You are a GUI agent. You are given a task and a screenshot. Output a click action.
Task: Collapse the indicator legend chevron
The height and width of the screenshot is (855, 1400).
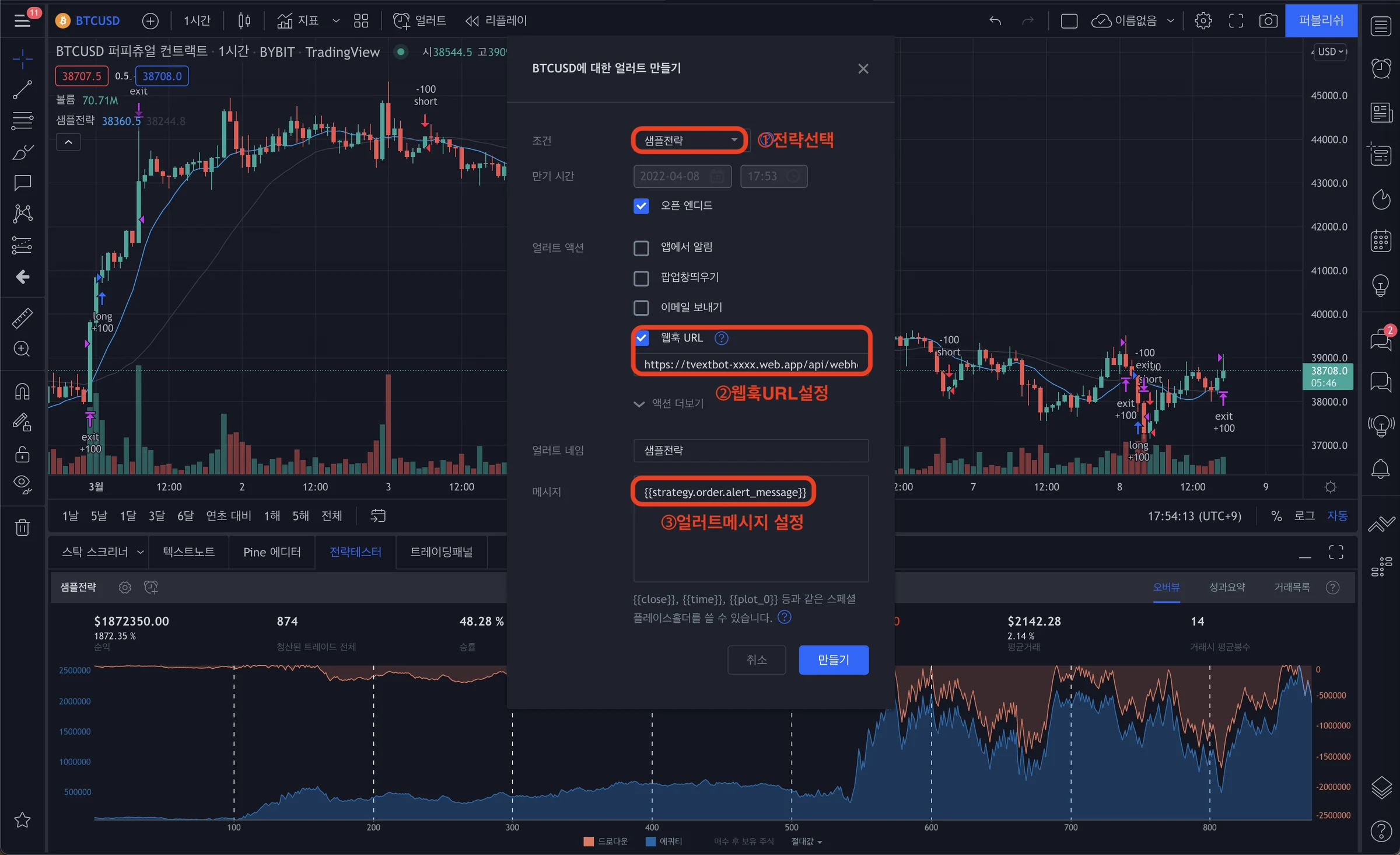point(68,142)
